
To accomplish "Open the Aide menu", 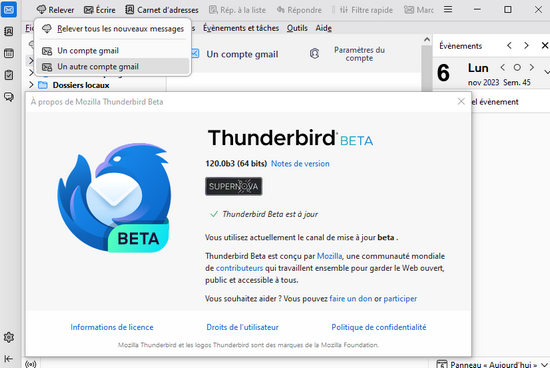I will click(323, 28).
